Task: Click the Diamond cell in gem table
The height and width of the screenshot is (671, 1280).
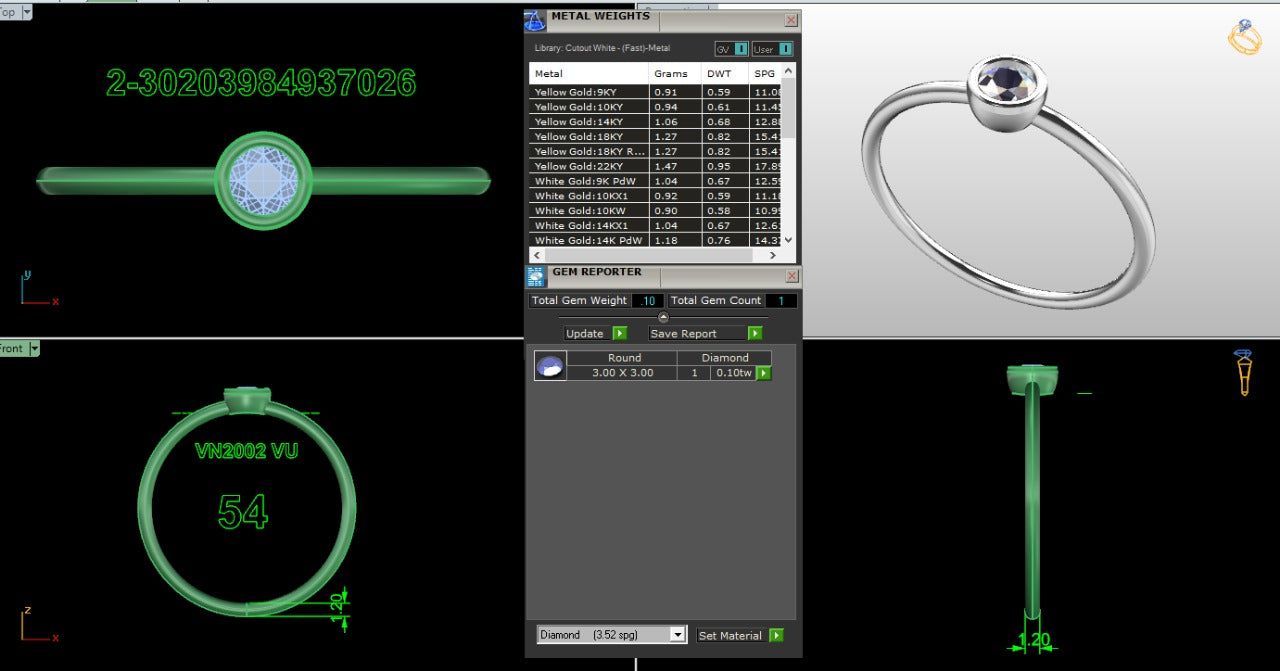Action: (725, 357)
